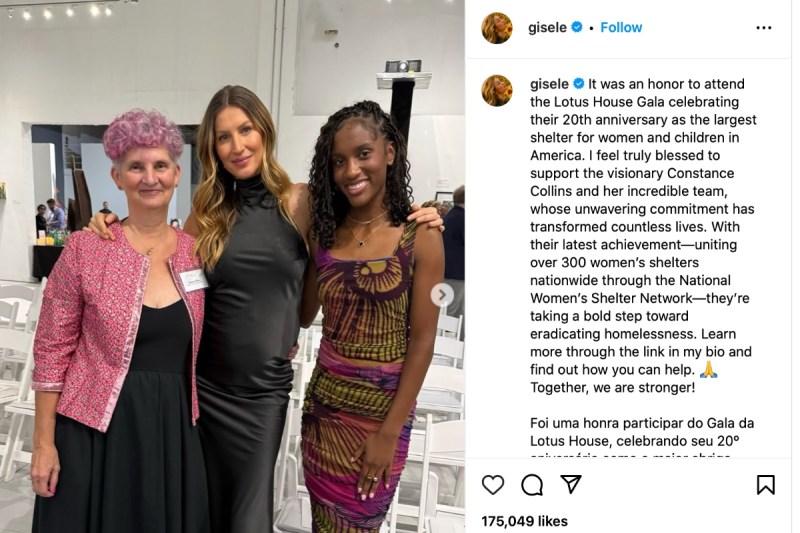Go to the next photo with the carousel arrow
The height and width of the screenshot is (533, 800).
point(442,295)
